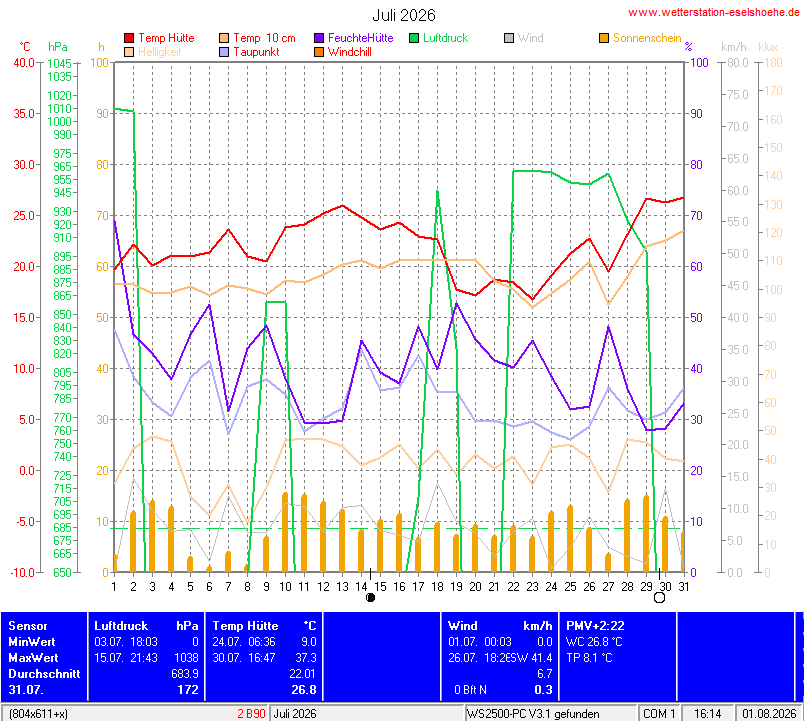
Task: Click the purple FeuchteHütte legend swatch
Action: pos(319,38)
